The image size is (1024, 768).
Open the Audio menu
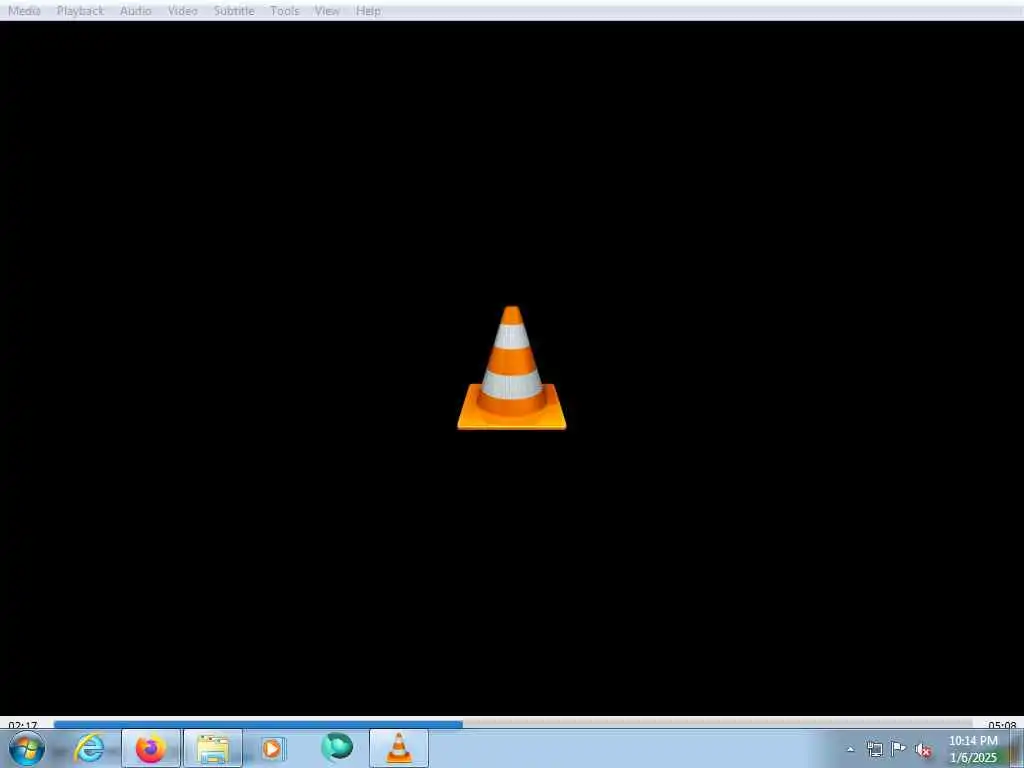tap(135, 11)
